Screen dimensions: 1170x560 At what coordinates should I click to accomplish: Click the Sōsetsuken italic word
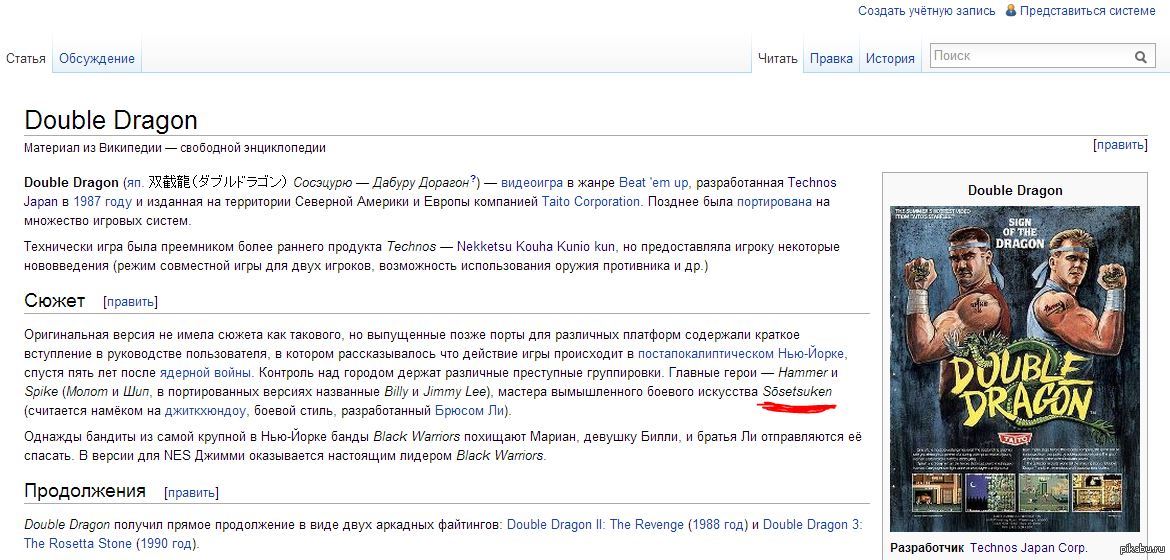[x=797, y=391]
